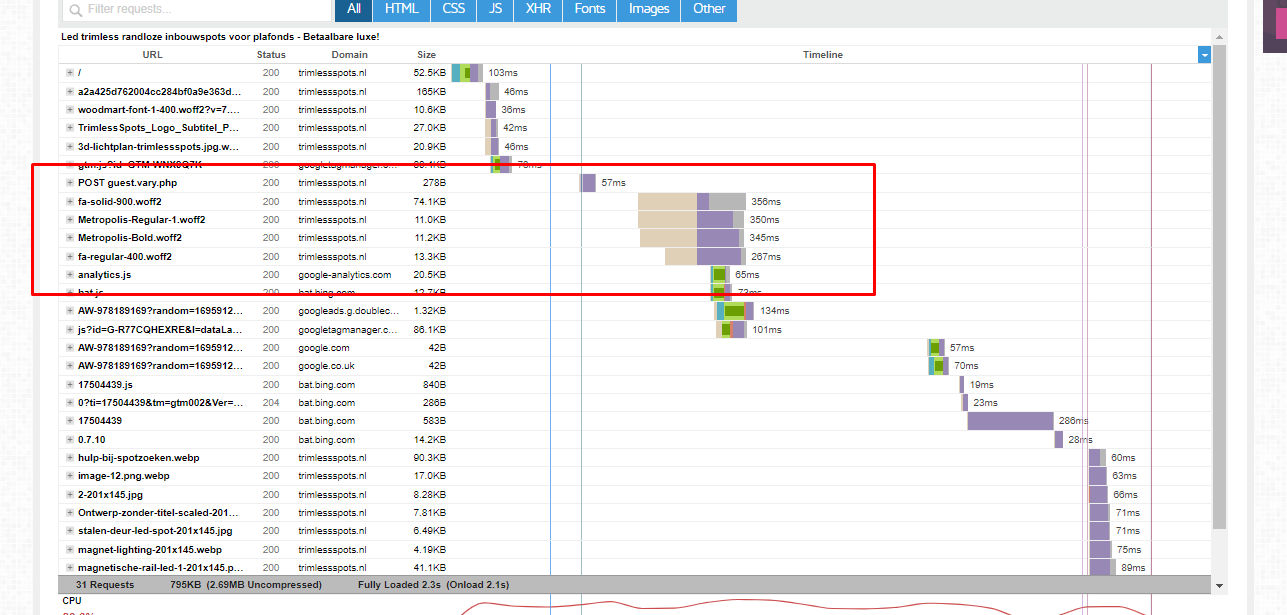Image resolution: width=1287 pixels, height=615 pixels.
Task: Click the 134ms bar of googleads AW-978189169
Action: pyautogui.click(x=735, y=311)
